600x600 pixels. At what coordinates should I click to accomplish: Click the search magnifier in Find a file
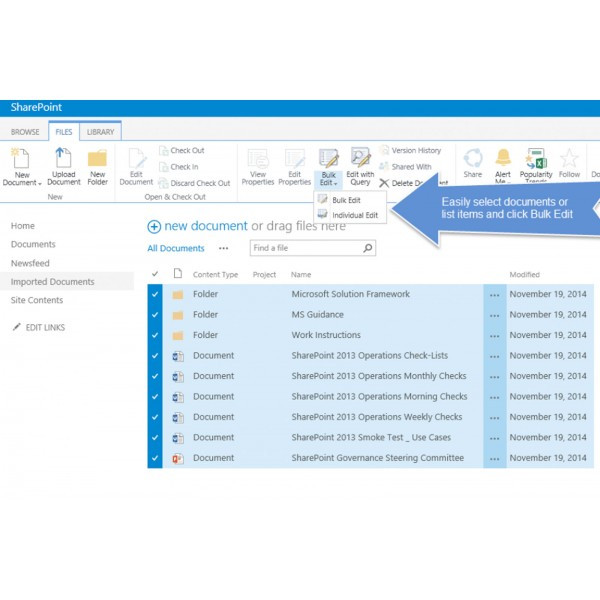[x=368, y=248]
